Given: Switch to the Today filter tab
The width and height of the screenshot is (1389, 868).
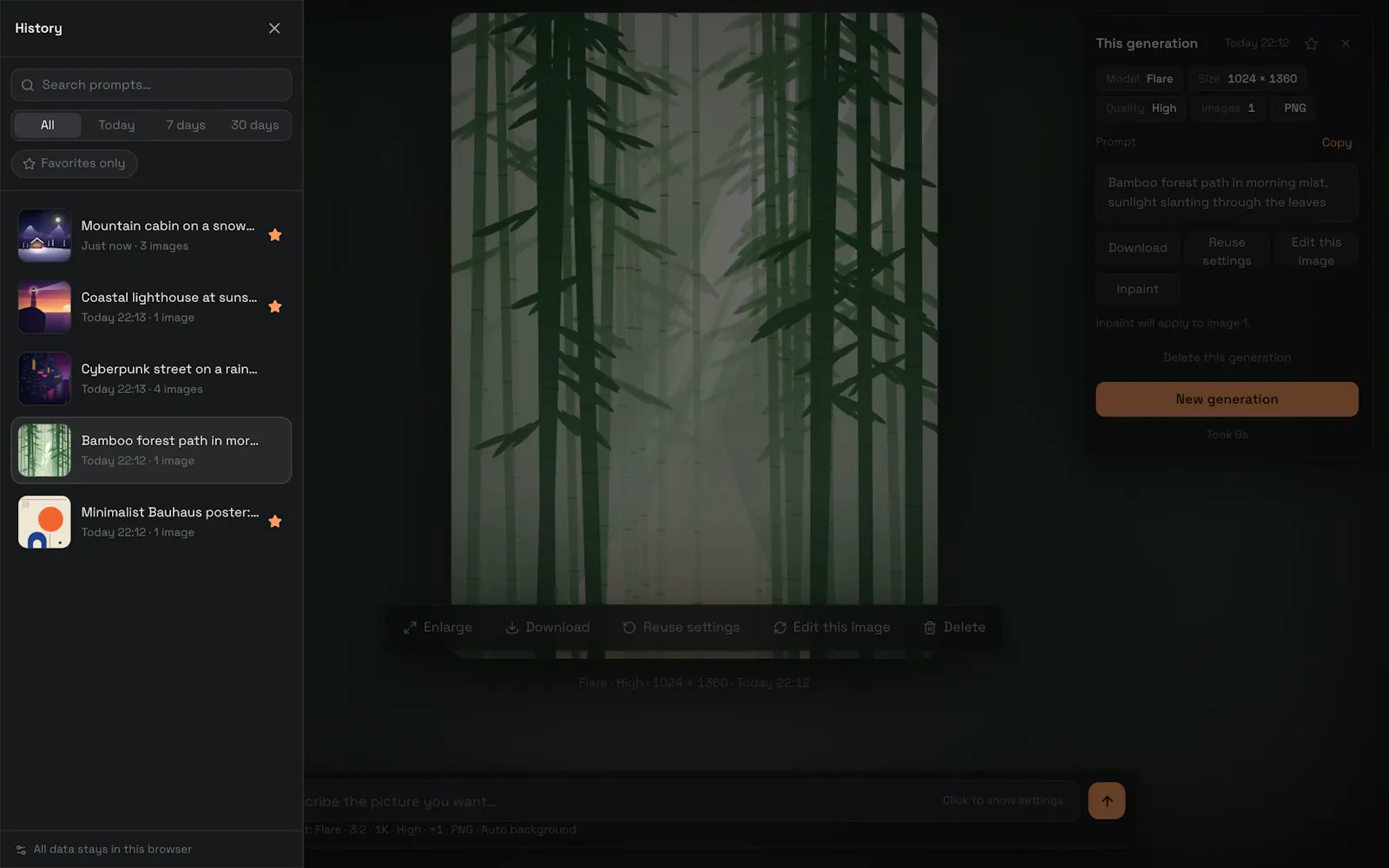Looking at the screenshot, I should [x=116, y=125].
